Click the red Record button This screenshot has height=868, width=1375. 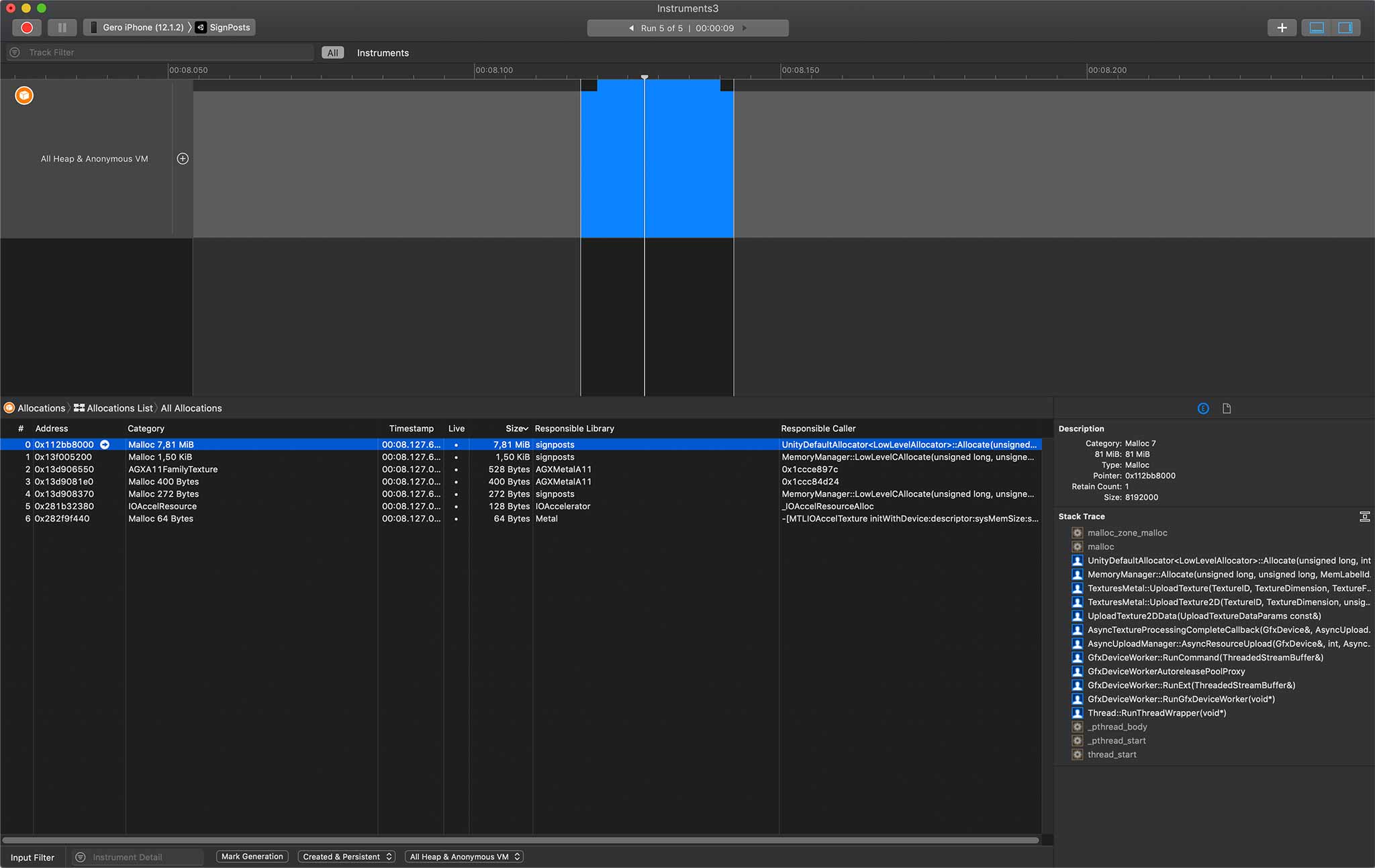click(27, 28)
